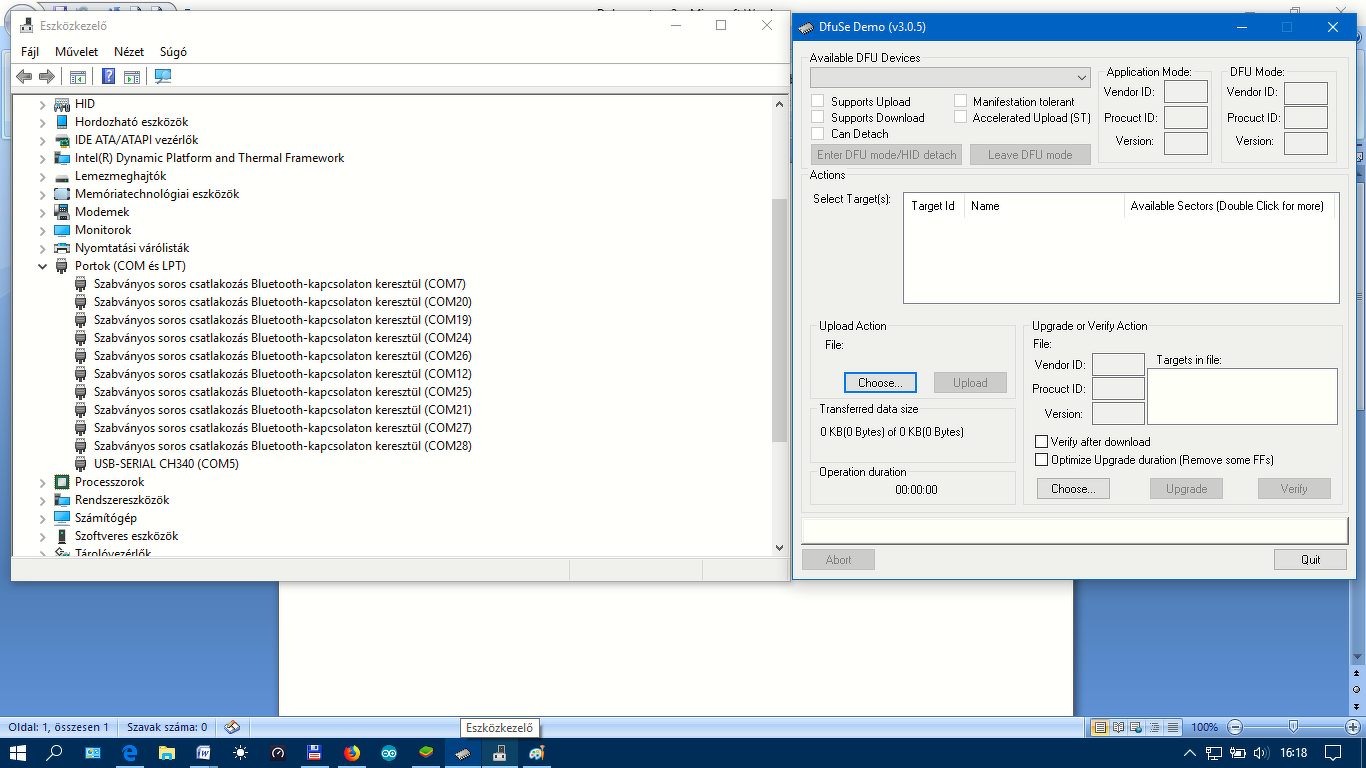
Task: Select the Bluetooth serial port COM7 entry
Action: (280, 284)
